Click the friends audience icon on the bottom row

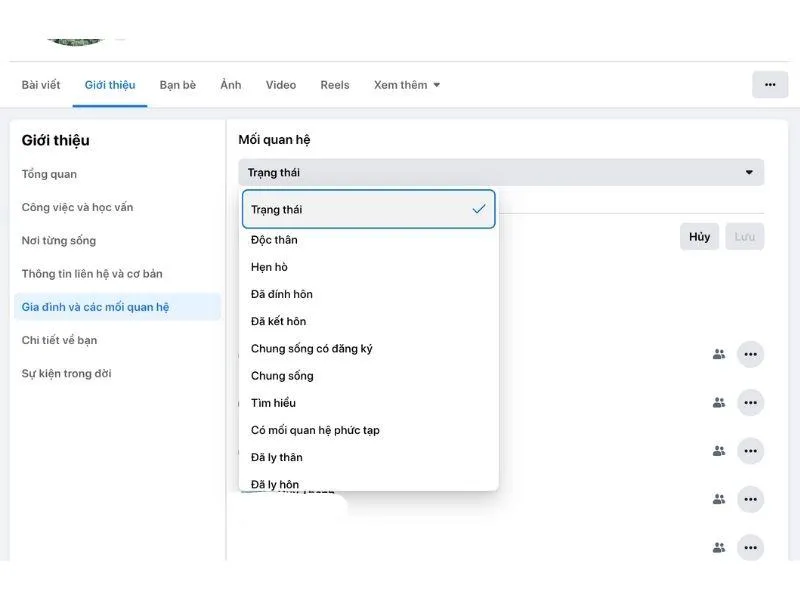[718, 547]
